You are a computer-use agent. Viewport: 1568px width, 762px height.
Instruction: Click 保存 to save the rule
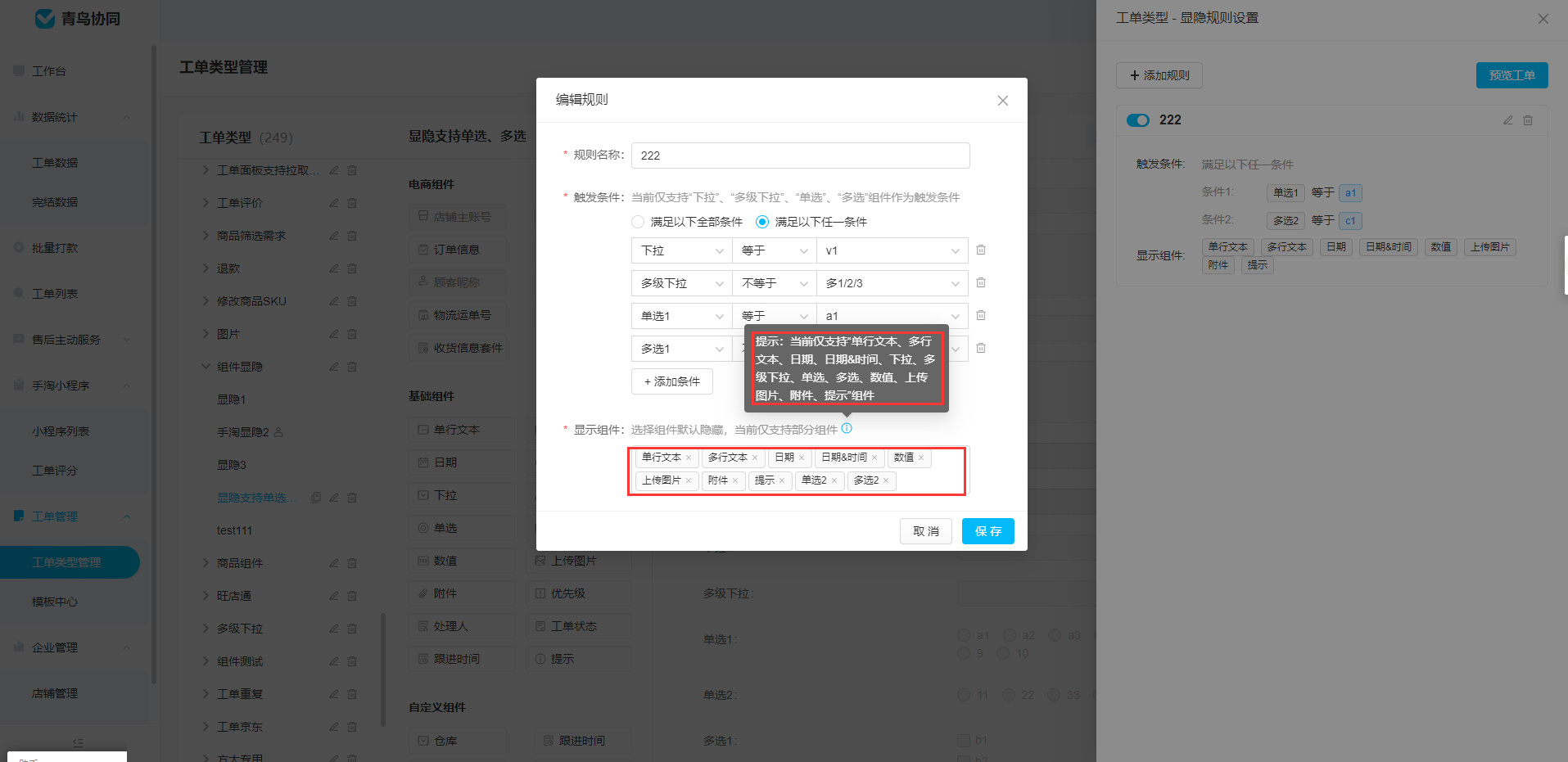[988, 531]
